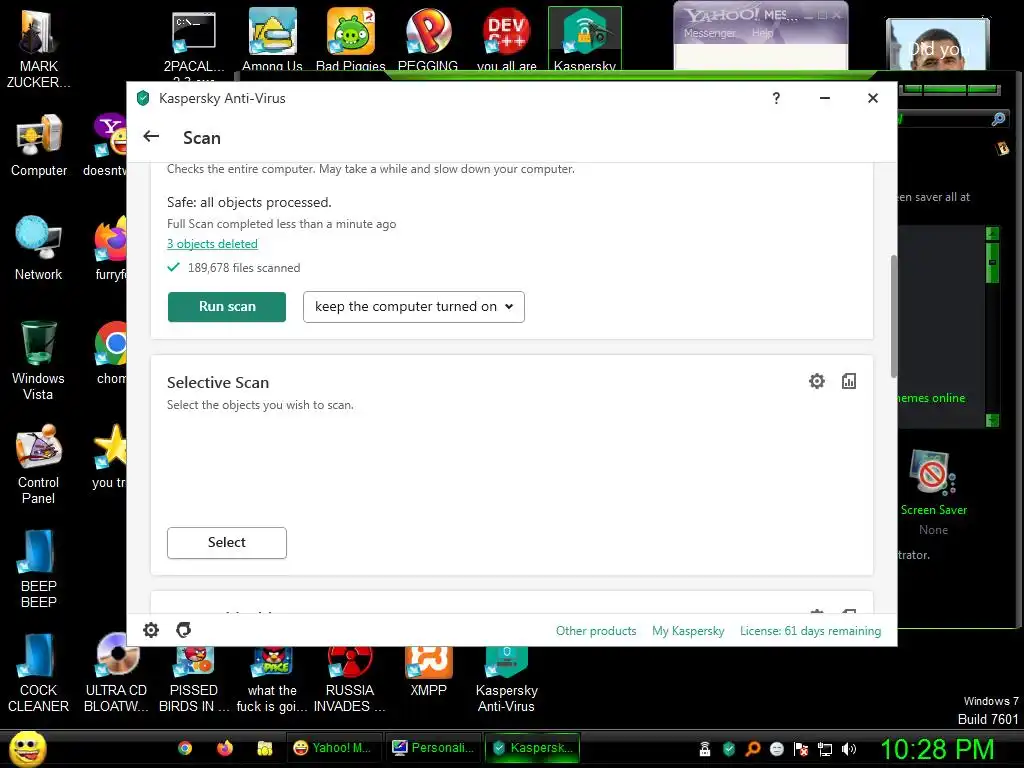Open the My Kaspersky link
The height and width of the screenshot is (768, 1024).
[688, 631]
